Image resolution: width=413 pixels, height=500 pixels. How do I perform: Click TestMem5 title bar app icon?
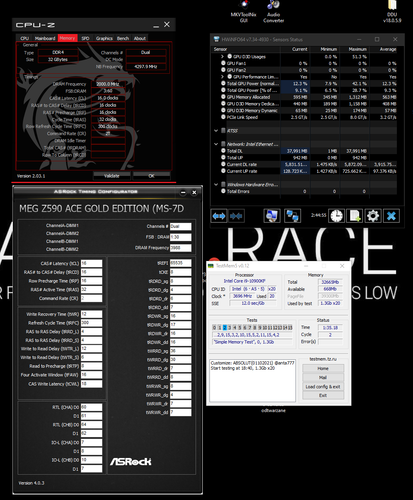211,266
